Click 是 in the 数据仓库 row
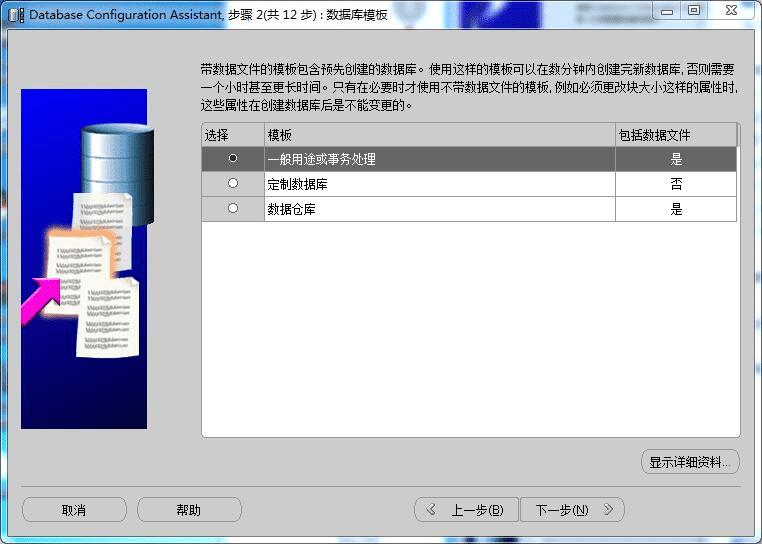The height and width of the screenshot is (544, 762). tap(676, 210)
